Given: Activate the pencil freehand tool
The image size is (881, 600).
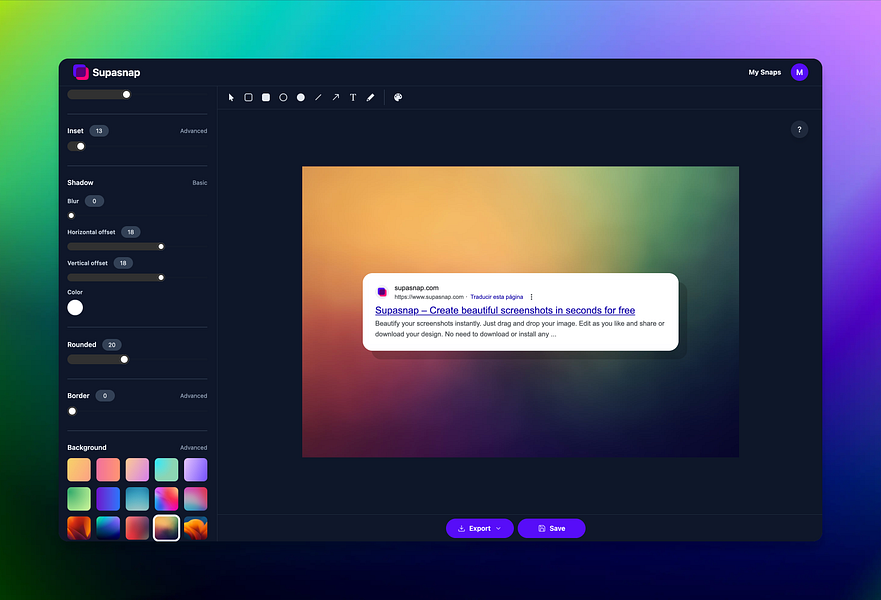Looking at the screenshot, I should click(x=370, y=97).
